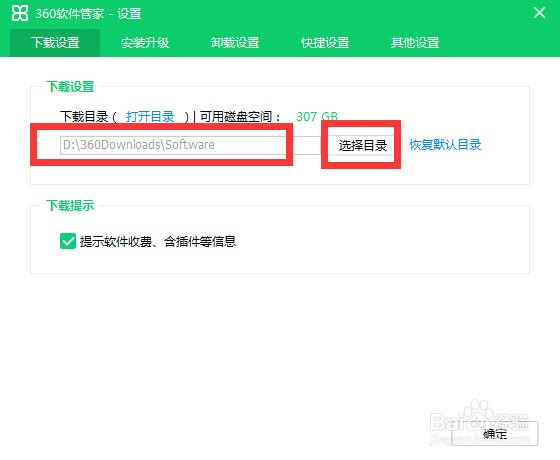This screenshot has height=460, width=560.
Task: Switch to the 下载设置 tab
Action: point(55,42)
